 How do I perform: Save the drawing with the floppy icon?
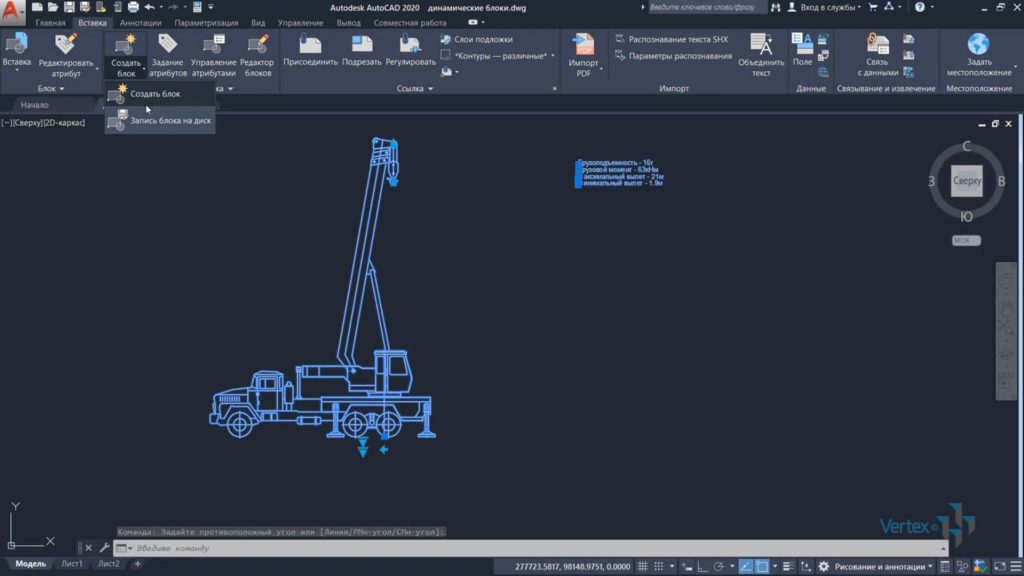pyautogui.click(x=69, y=7)
